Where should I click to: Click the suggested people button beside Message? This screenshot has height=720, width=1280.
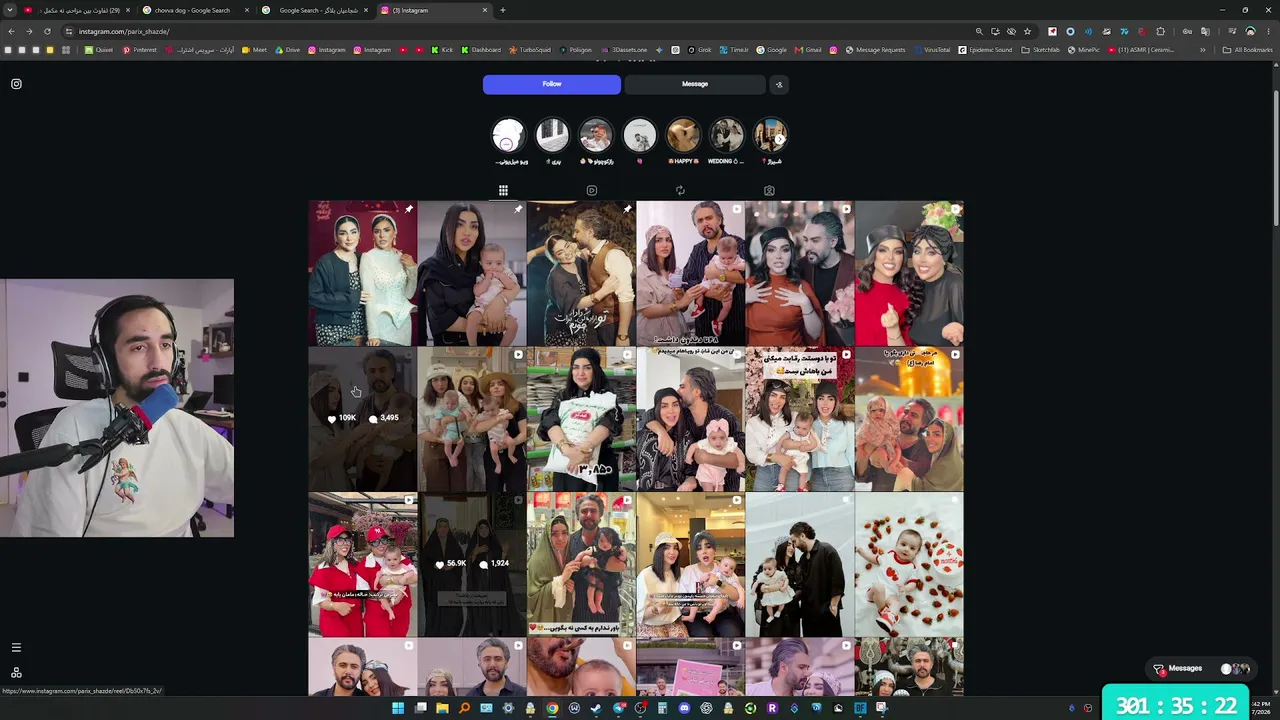click(779, 84)
